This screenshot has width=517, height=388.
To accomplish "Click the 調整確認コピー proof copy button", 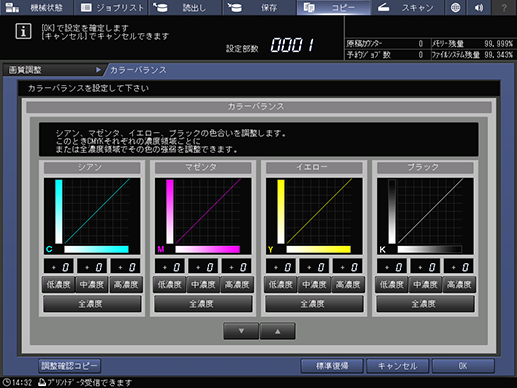I will [69, 366].
